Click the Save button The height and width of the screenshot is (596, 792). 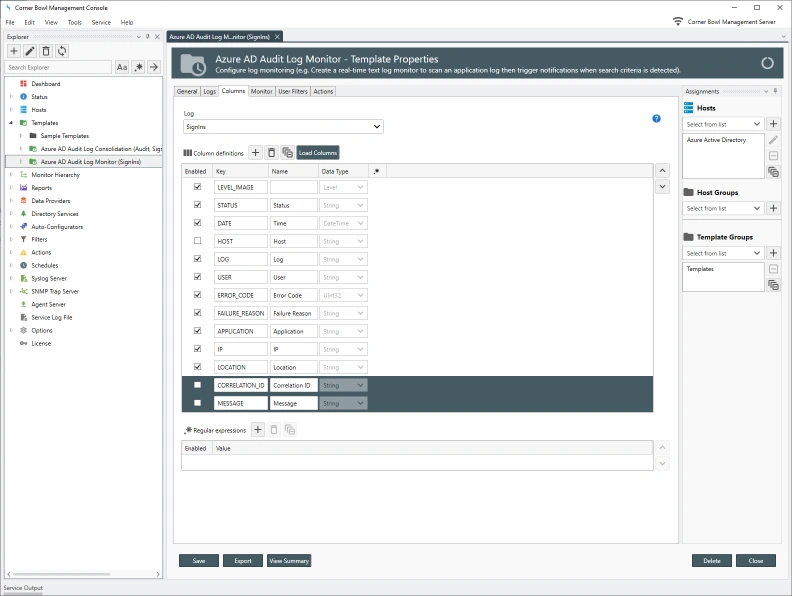199,561
